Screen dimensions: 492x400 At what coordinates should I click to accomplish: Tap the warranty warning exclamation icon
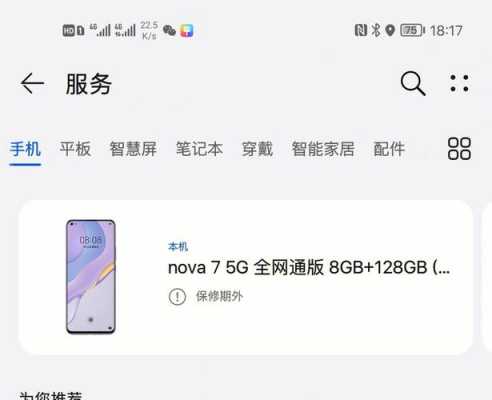click(x=177, y=296)
